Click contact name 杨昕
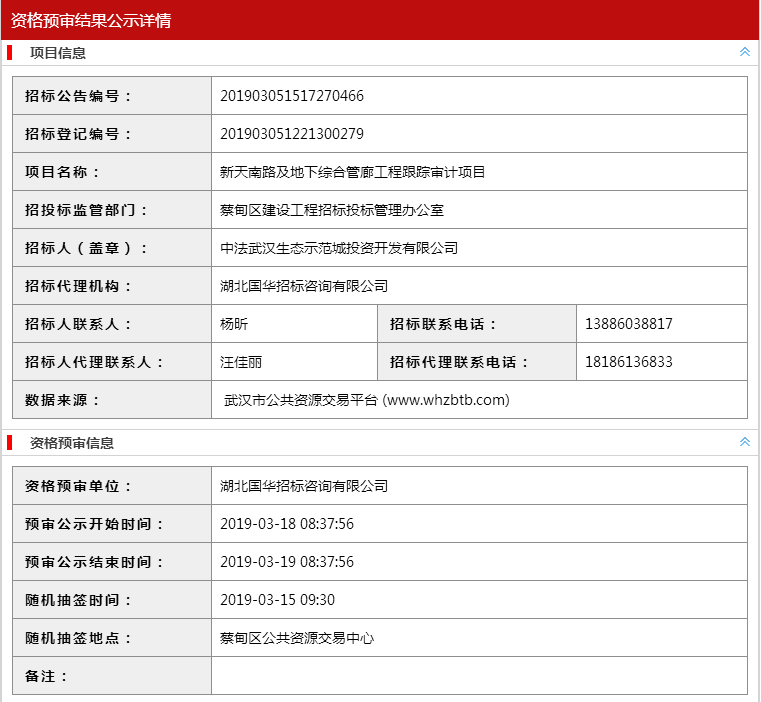The image size is (761, 702). [234, 324]
